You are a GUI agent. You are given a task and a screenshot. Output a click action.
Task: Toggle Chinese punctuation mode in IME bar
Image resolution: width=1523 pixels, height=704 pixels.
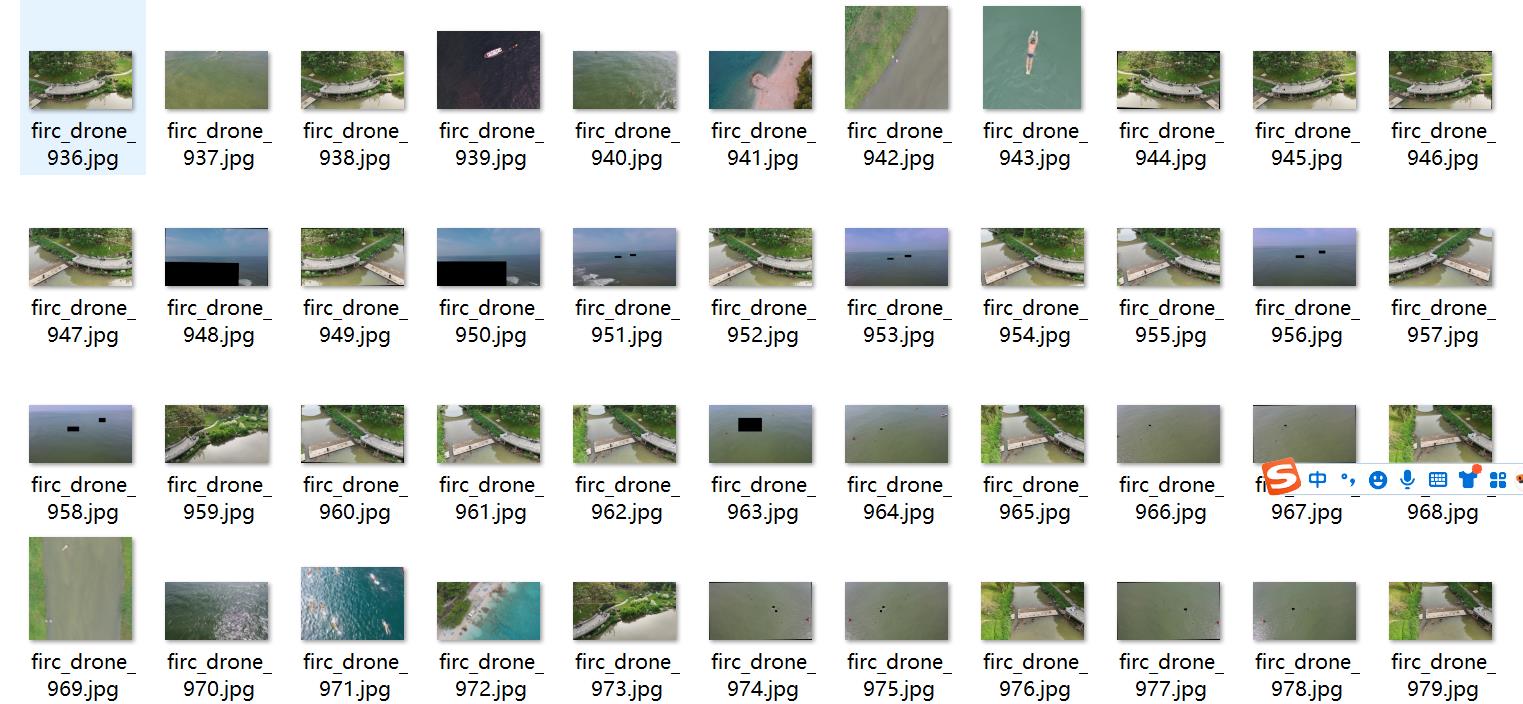pos(1348,480)
